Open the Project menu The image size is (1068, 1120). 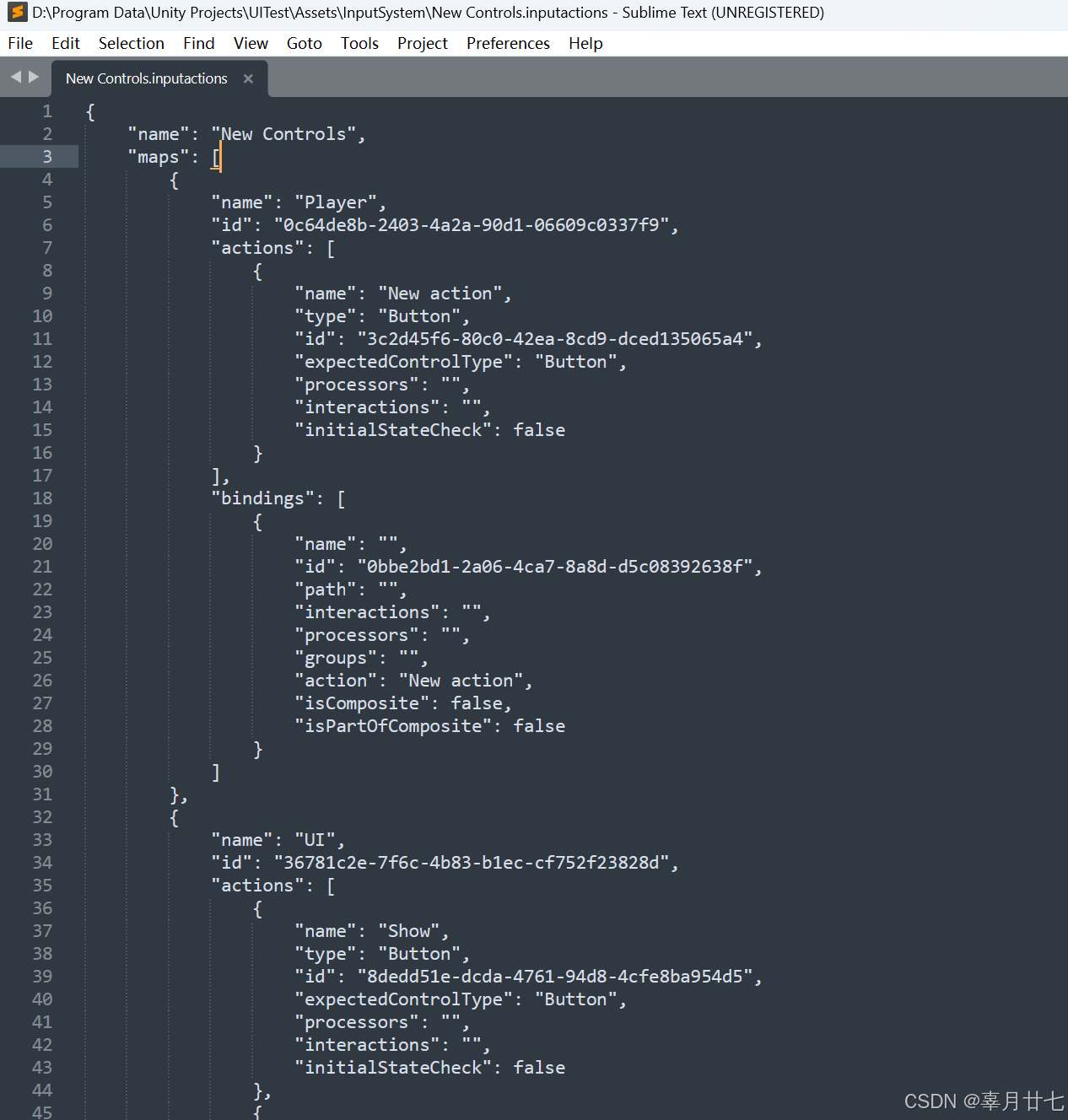pos(422,43)
